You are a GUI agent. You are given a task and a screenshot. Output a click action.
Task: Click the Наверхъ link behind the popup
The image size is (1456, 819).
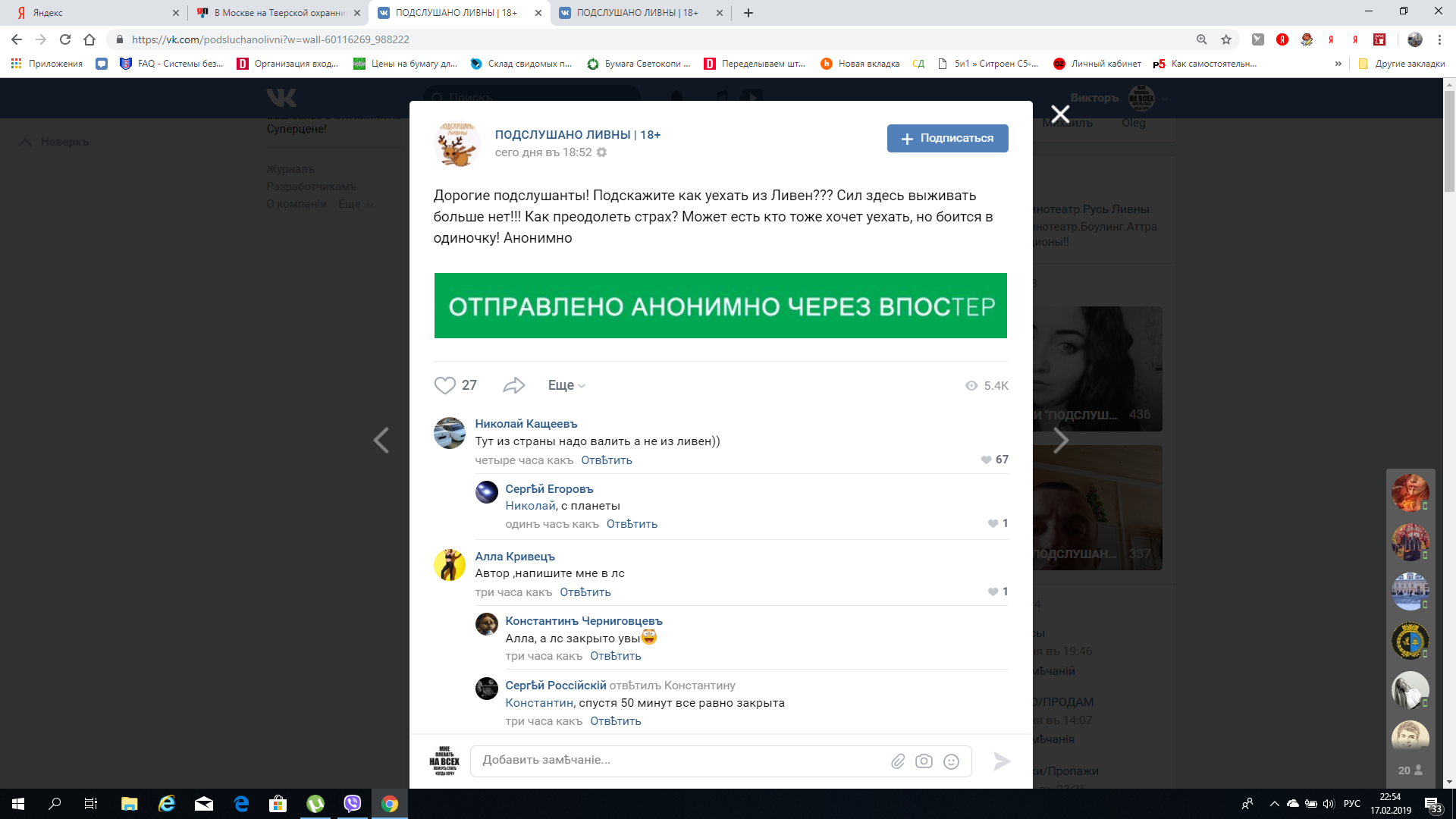pos(54,142)
